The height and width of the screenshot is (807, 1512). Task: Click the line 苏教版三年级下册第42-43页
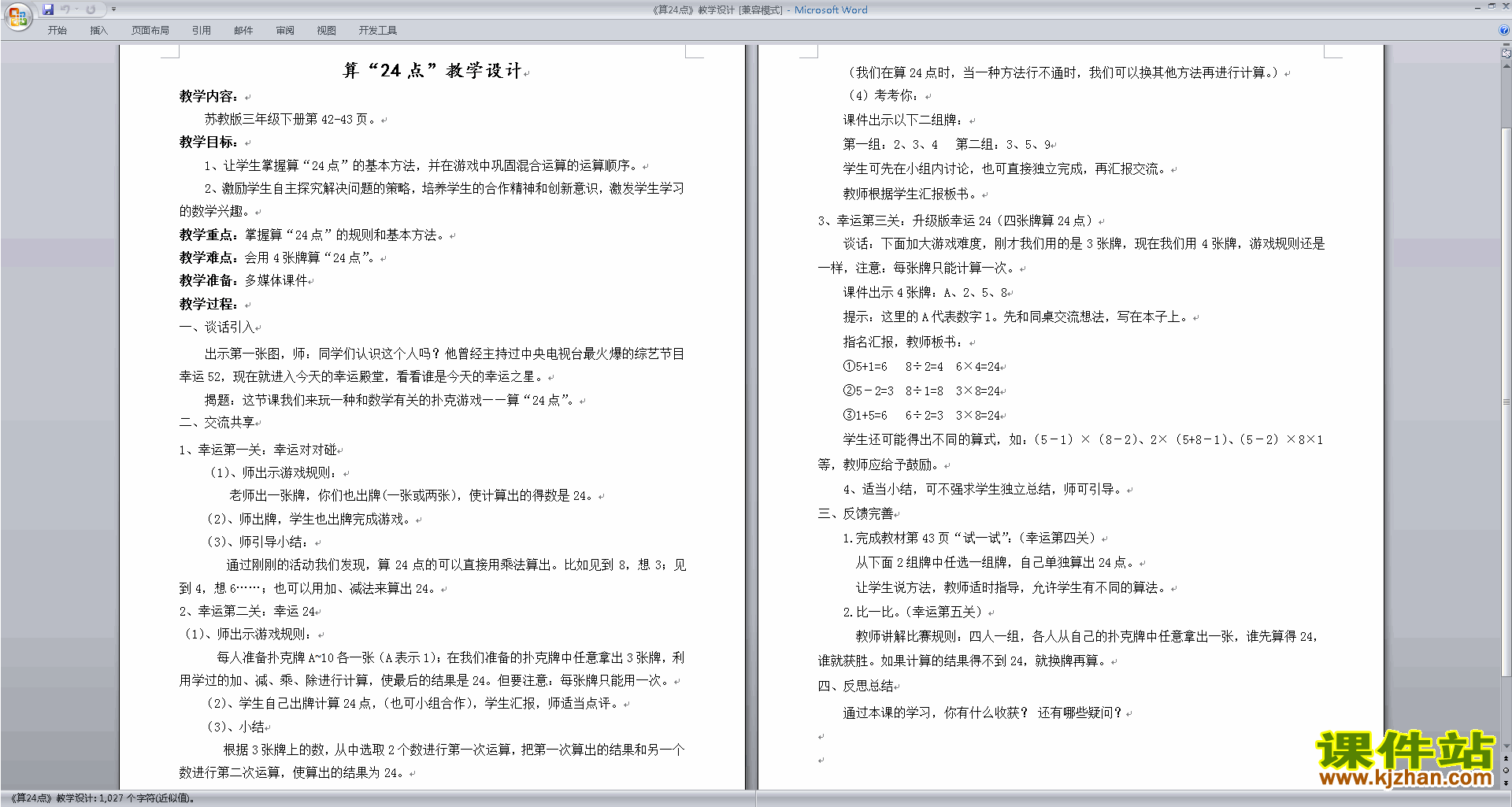[291, 119]
